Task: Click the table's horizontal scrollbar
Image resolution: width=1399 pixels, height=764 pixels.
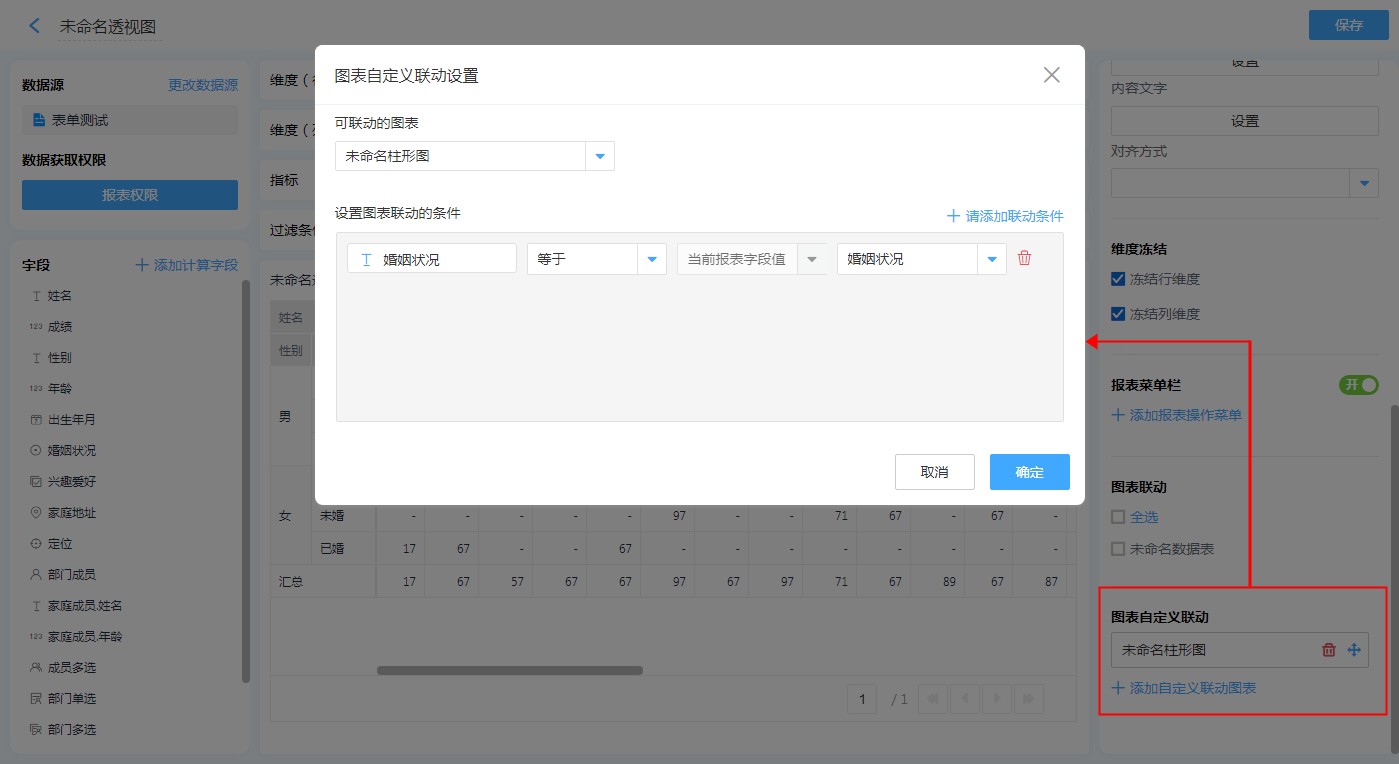Action: pyautogui.click(x=510, y=670)
